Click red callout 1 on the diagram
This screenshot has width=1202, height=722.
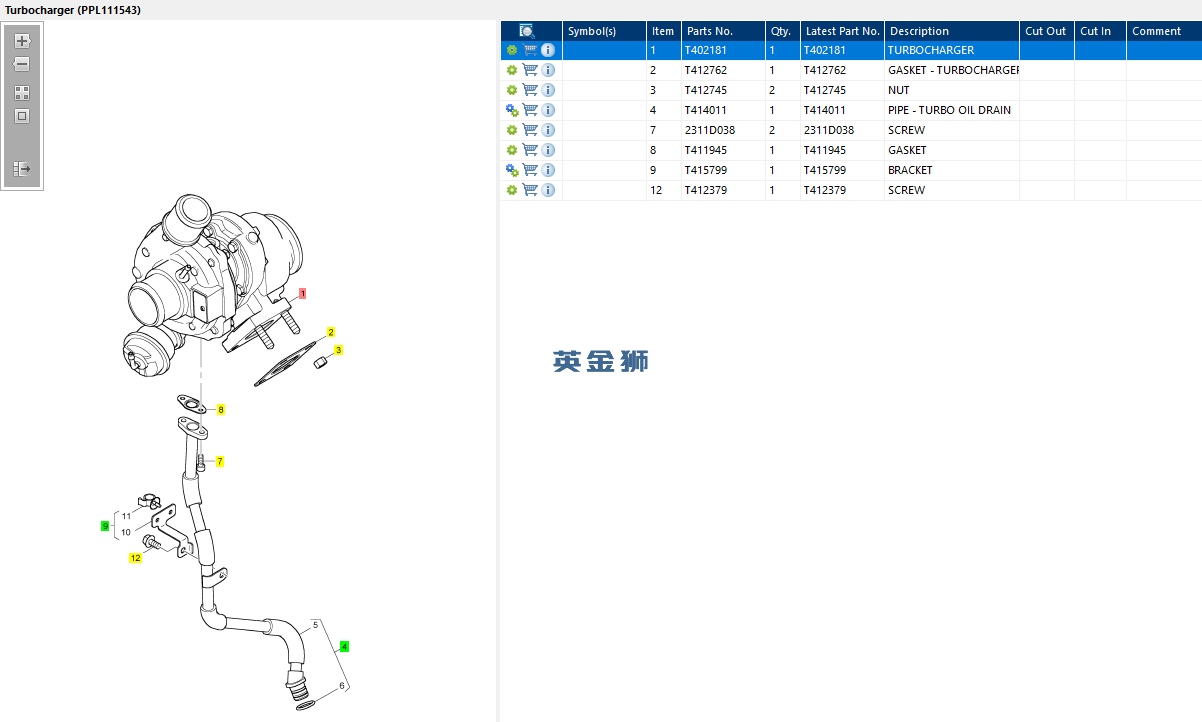pos(302,293)
